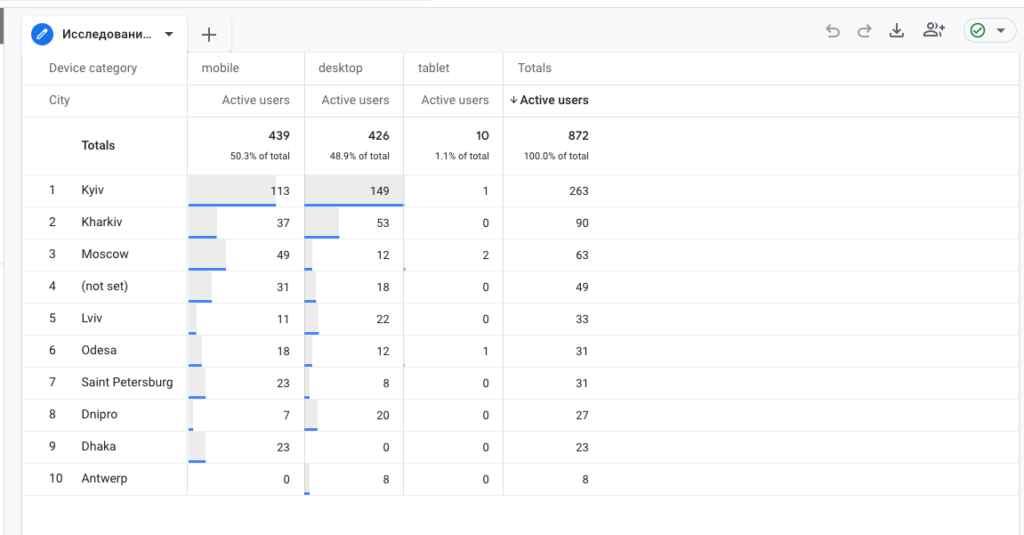Open the Исследование tab dropdown arrow
The height and width of the screenshot is (535, 1024).
pyautogui.click(x=169, y=34)
